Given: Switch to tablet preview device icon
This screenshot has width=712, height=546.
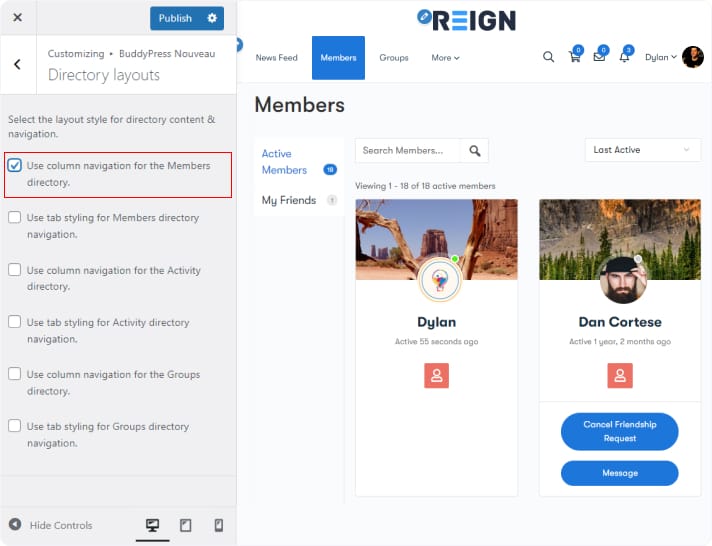Looking at the screenshot, I should click(185, 525).
